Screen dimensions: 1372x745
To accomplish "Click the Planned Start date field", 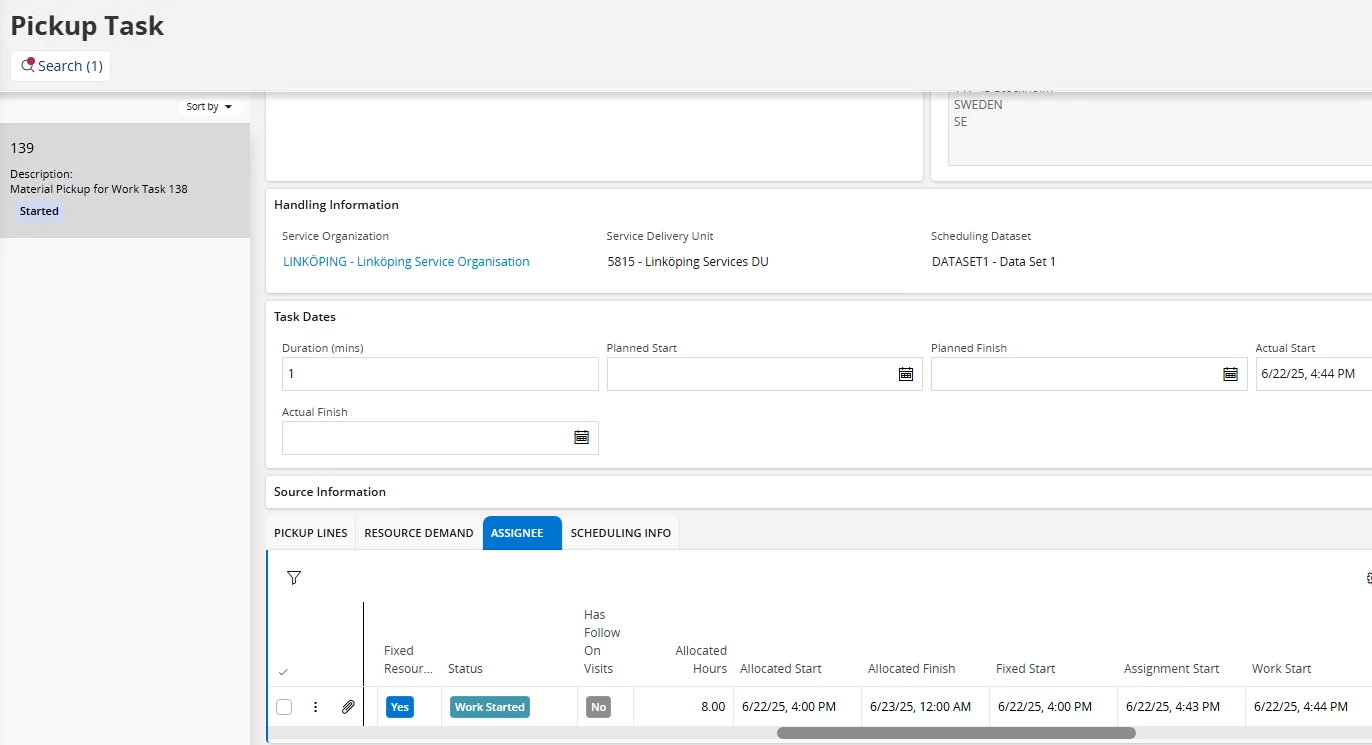I will coord(750,374).
